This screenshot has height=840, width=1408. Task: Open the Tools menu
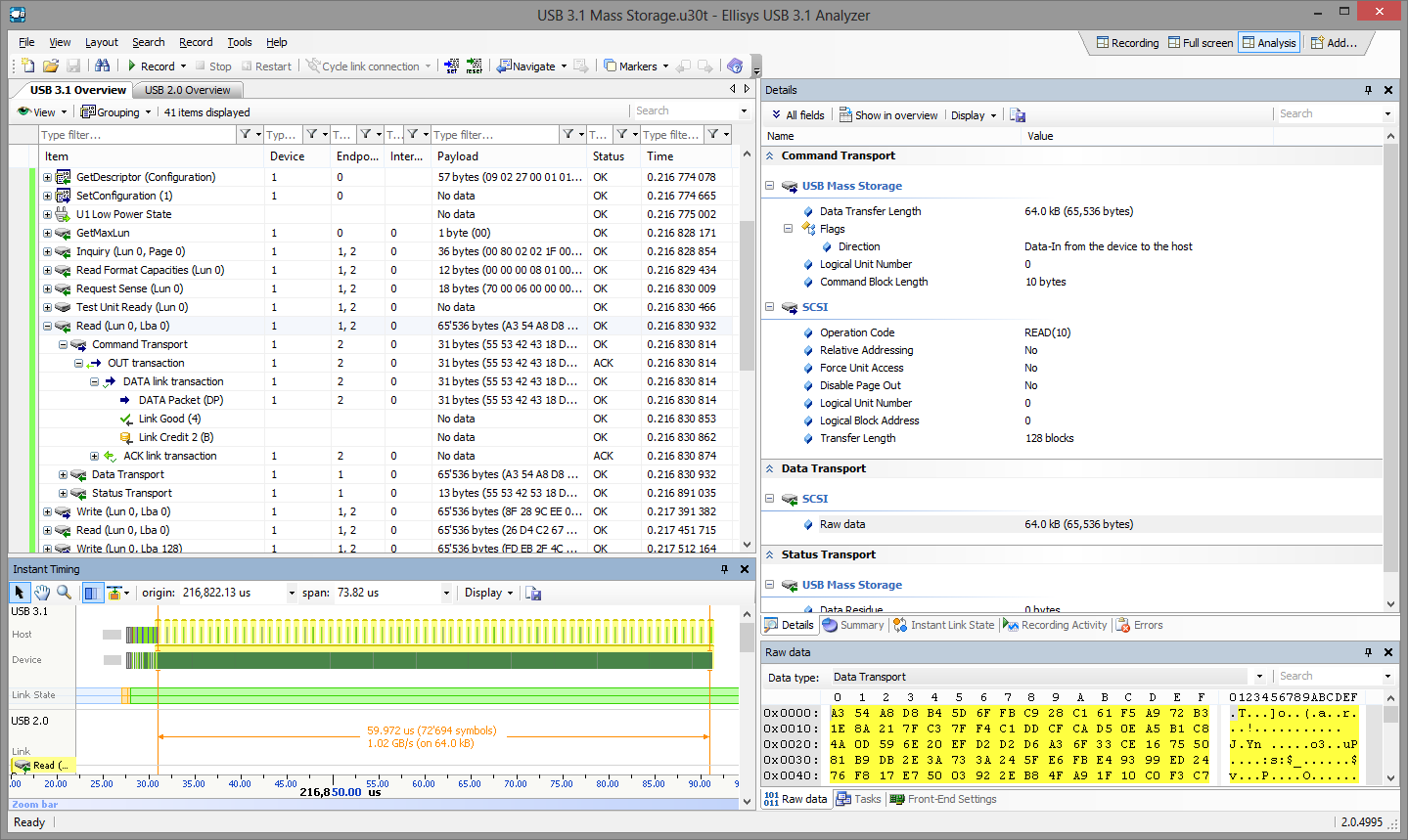[x=240, y=42]
